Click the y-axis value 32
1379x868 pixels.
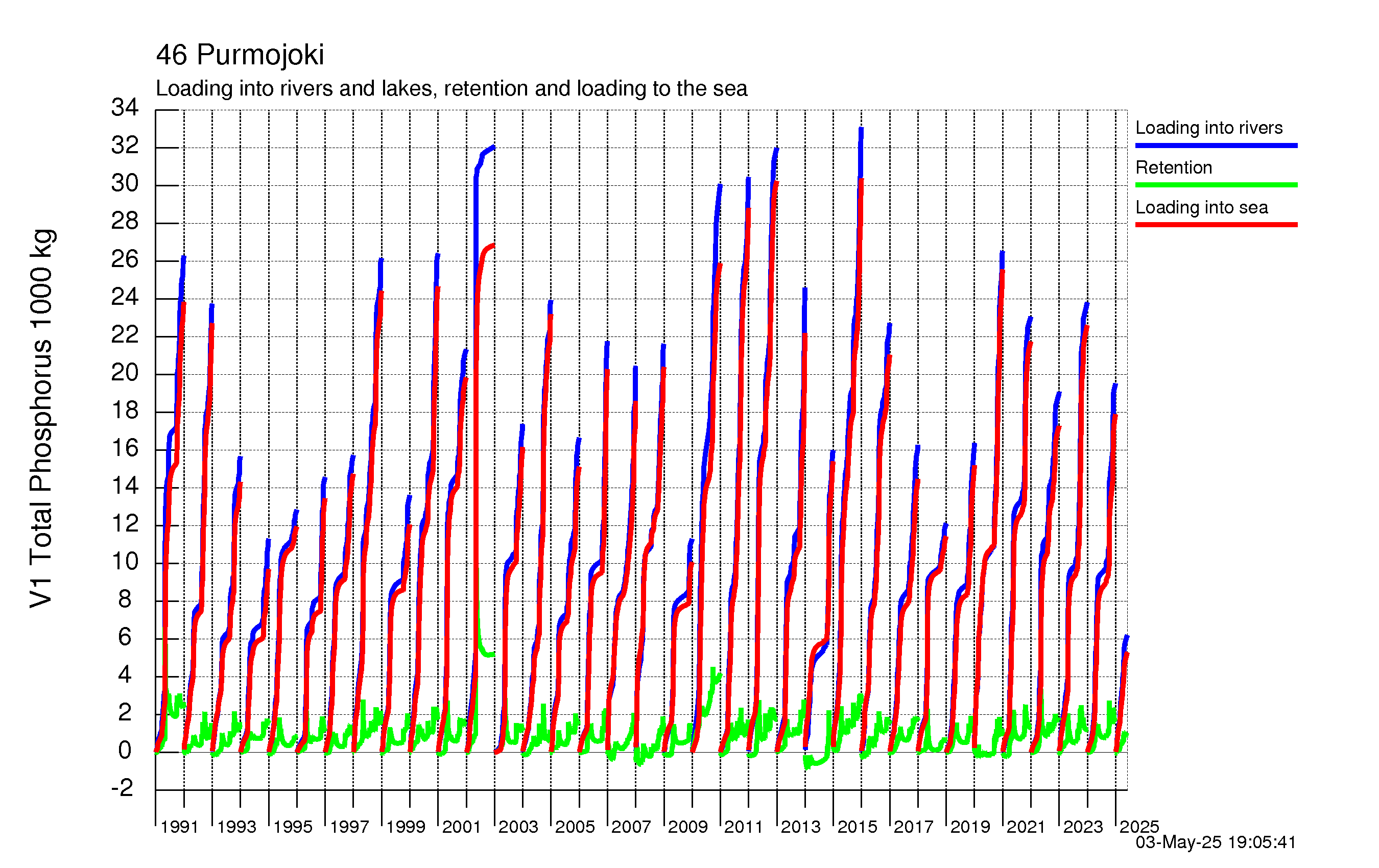point(125,146)
